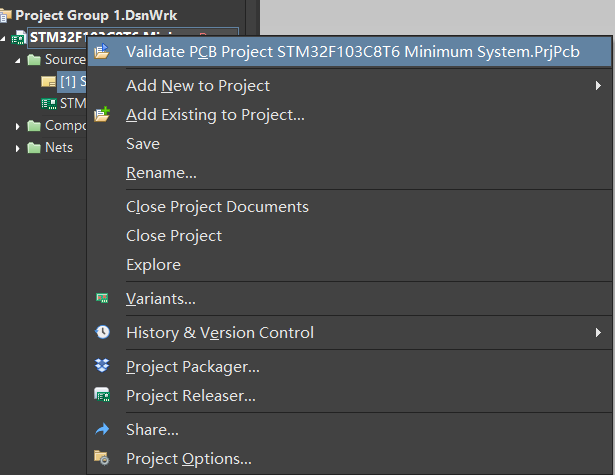Screen dimensions: 615x475
Task: Expand the Components folder in tree
Action: tap(18, 126)
